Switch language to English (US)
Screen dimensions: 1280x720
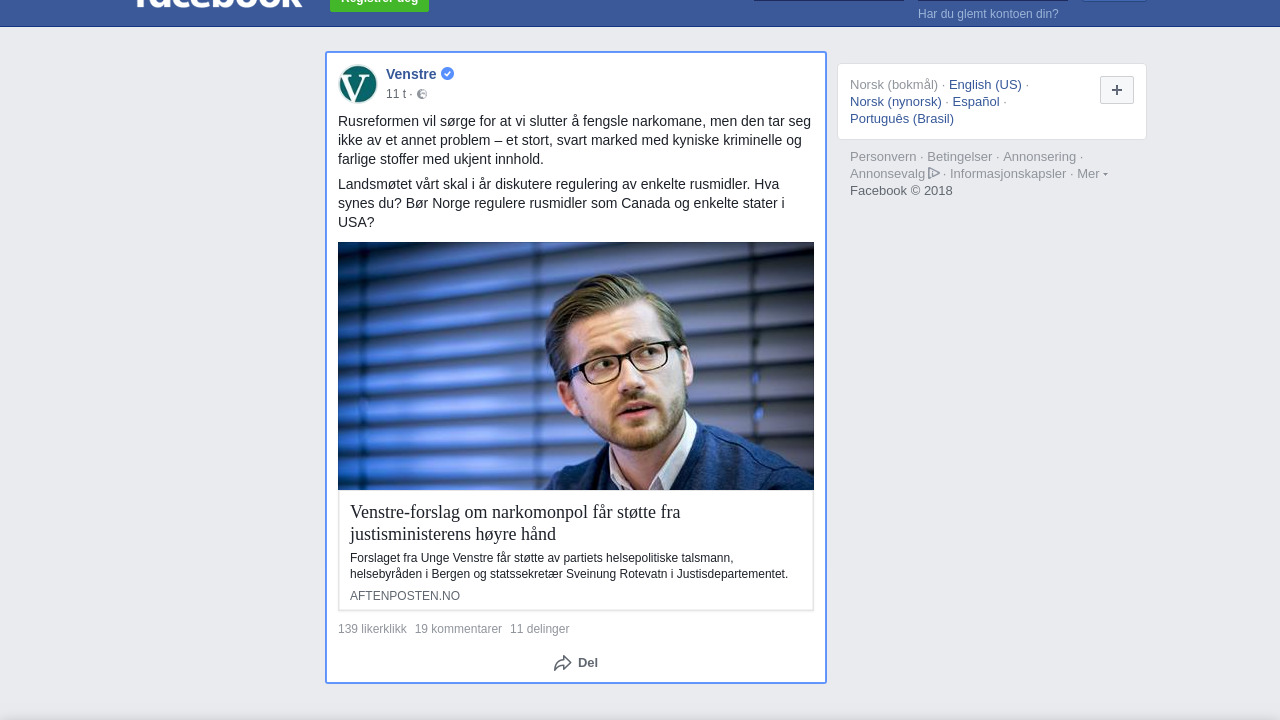(x=985, y=85)
